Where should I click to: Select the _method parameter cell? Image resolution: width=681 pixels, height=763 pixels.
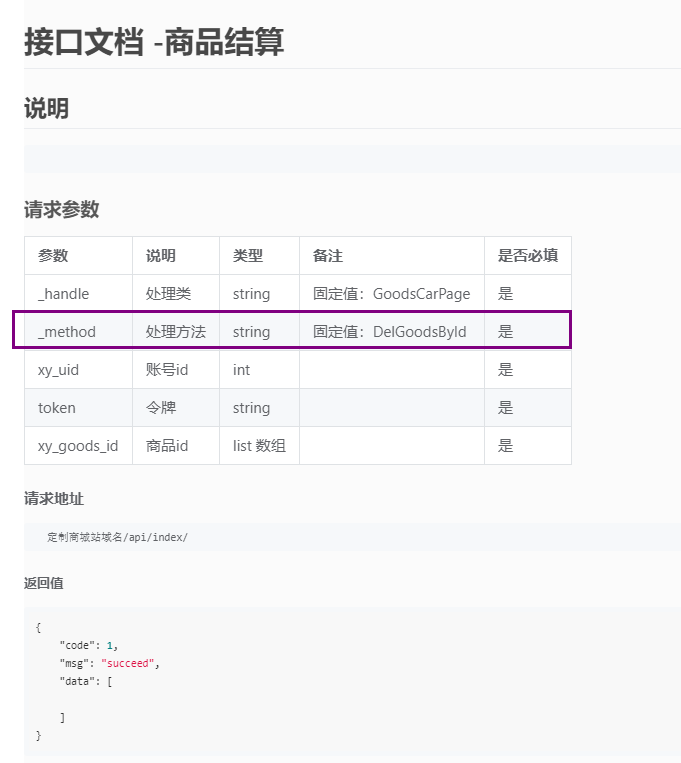click(67, 332)
